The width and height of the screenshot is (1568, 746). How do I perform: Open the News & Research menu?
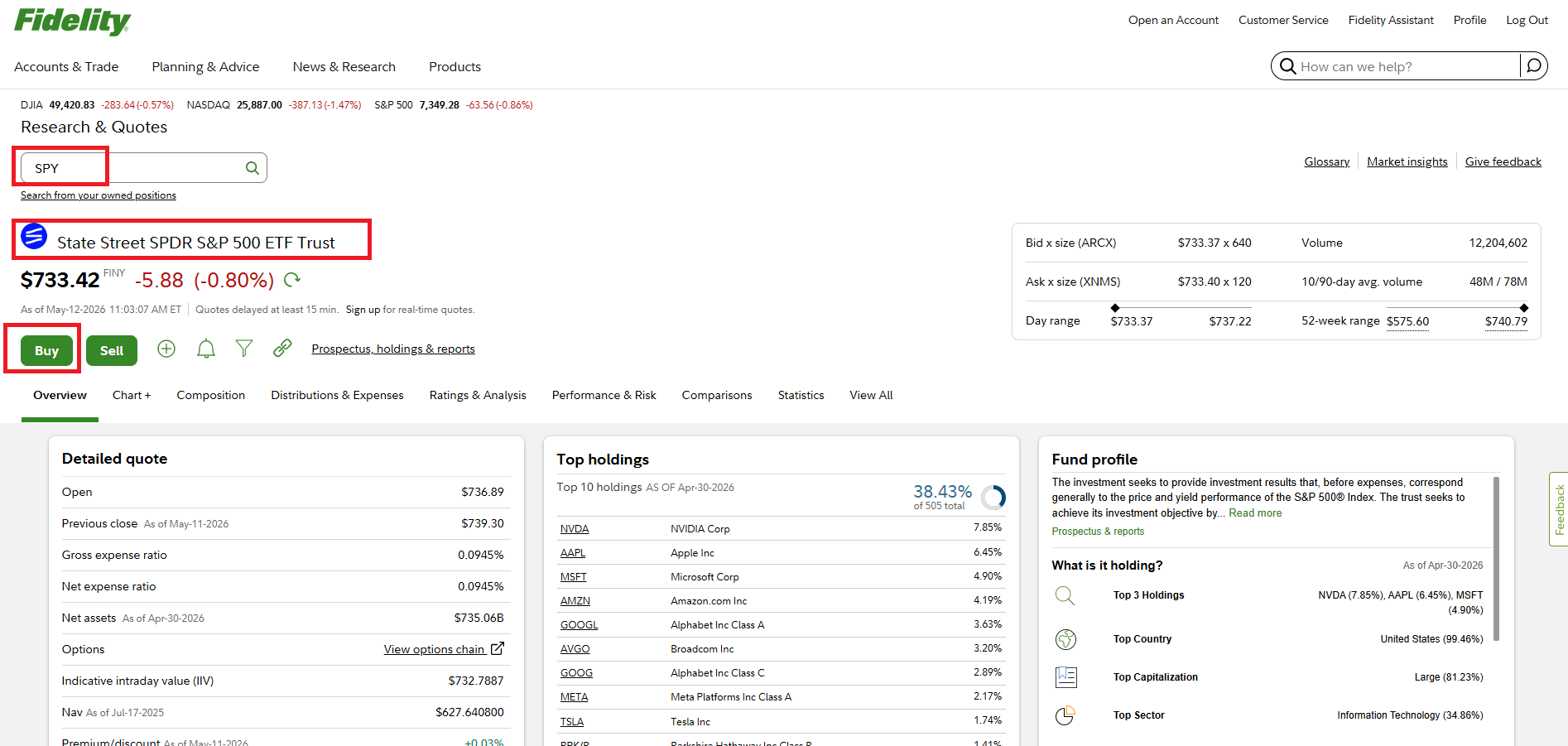(x=344, y=66)
